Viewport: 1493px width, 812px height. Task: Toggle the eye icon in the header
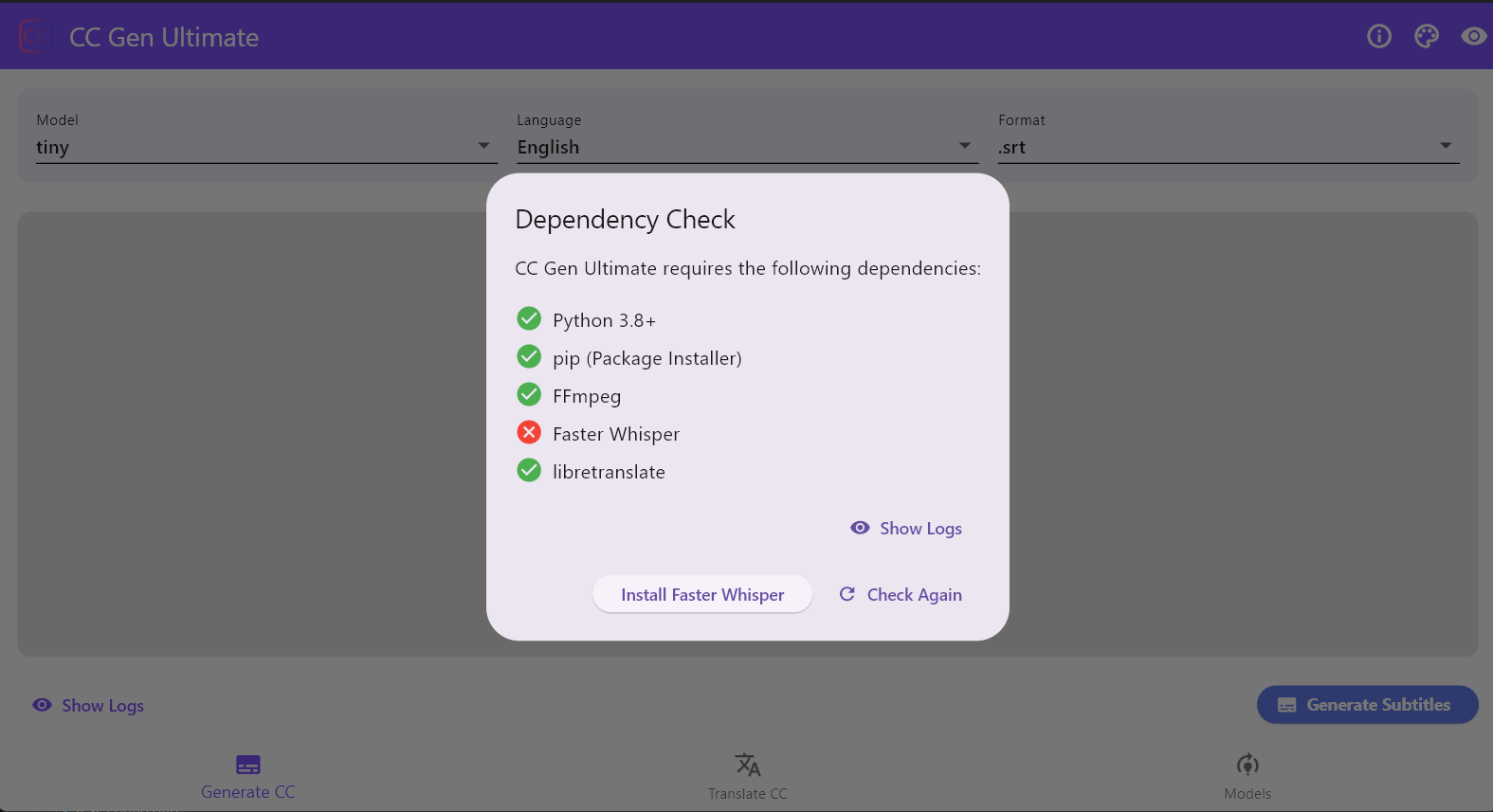coord(1473,36)
